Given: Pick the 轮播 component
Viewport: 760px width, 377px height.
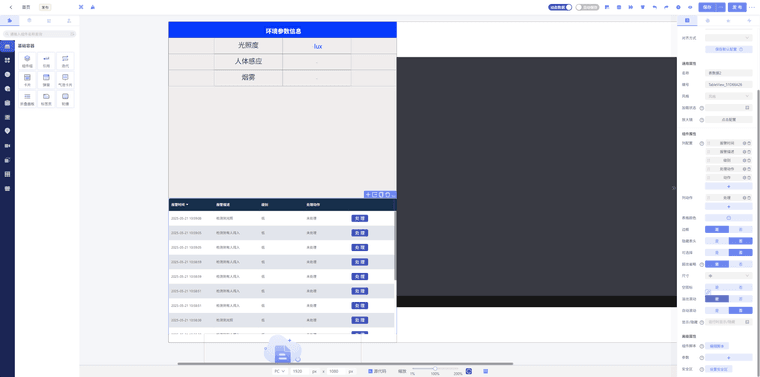Looking at the screenshot, I should click(65, 99).
